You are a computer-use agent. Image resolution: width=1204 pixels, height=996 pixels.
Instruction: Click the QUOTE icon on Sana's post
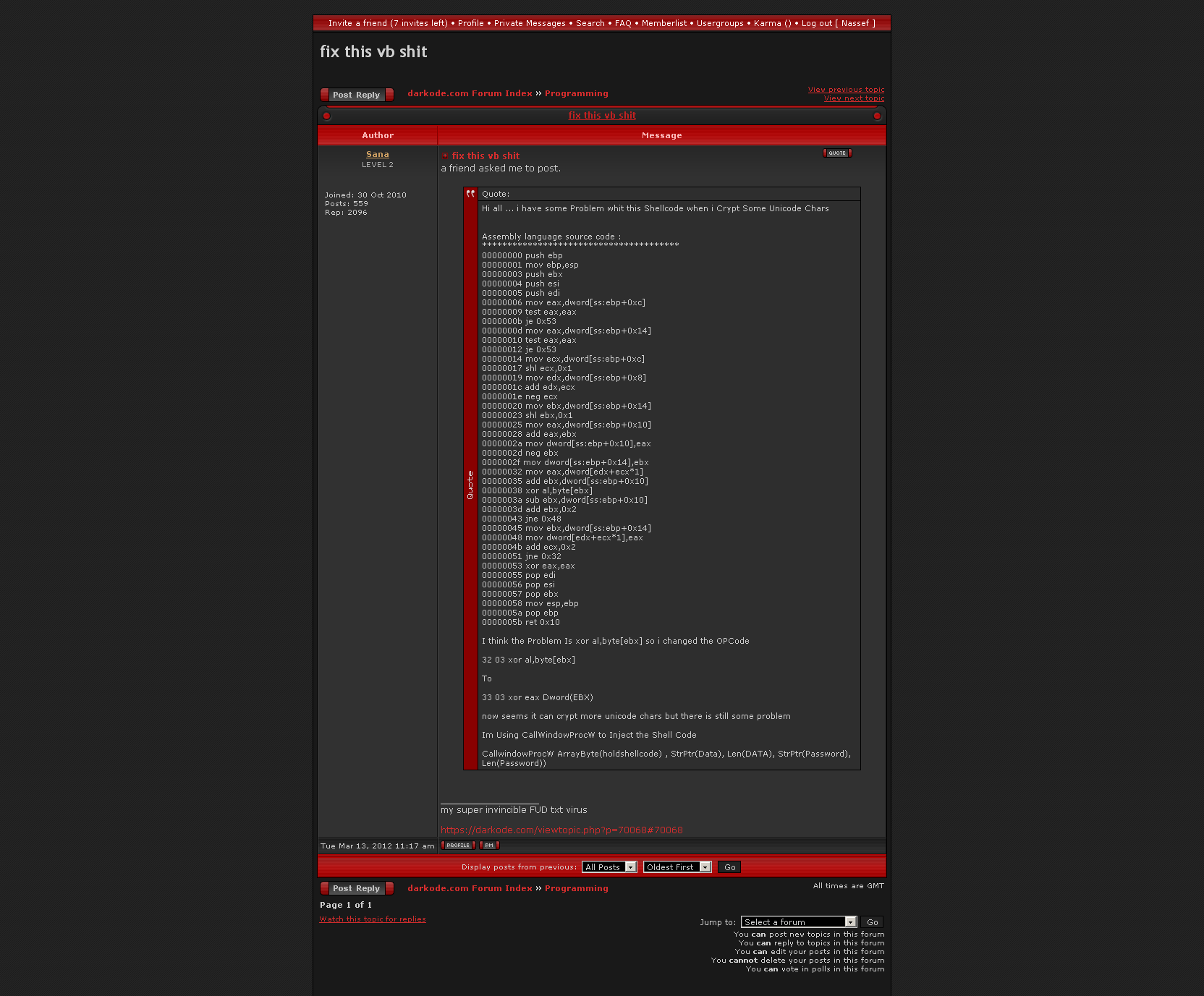[x=837, y=153]
